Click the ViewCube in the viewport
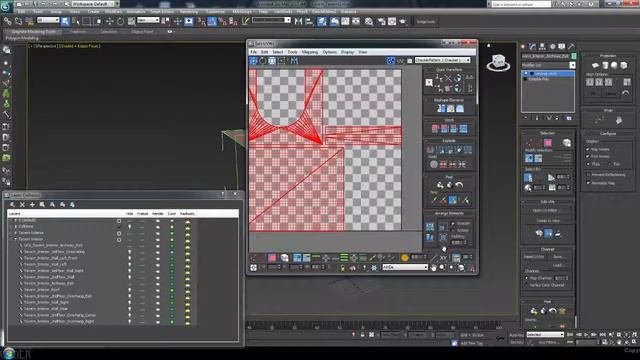 tap(498, 62)
